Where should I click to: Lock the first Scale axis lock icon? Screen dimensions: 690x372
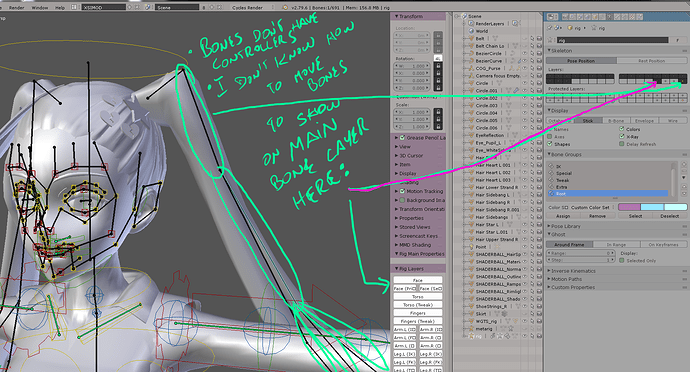tap(438, 112)
